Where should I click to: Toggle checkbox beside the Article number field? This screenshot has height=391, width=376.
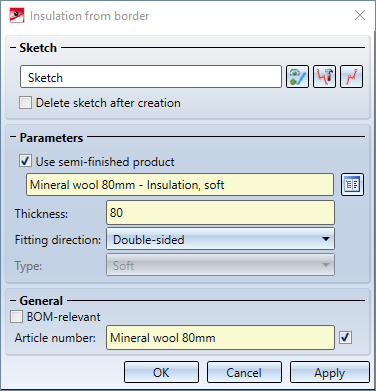click(345, 337)
